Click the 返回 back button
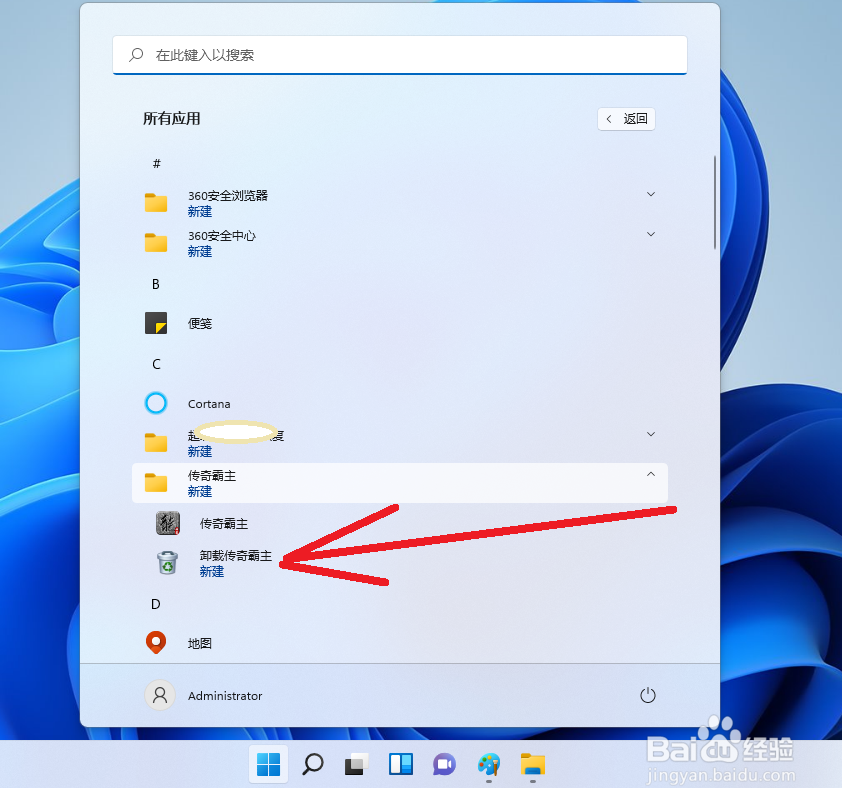 626,119
